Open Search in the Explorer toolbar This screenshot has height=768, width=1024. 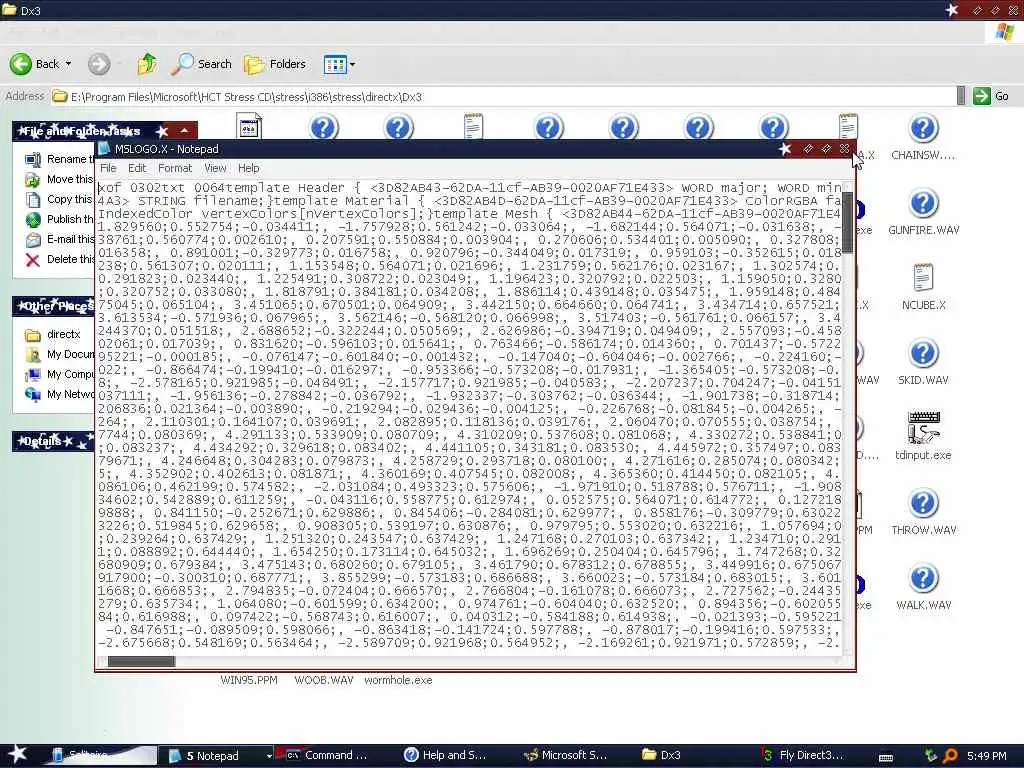click(x=201, y=64)
